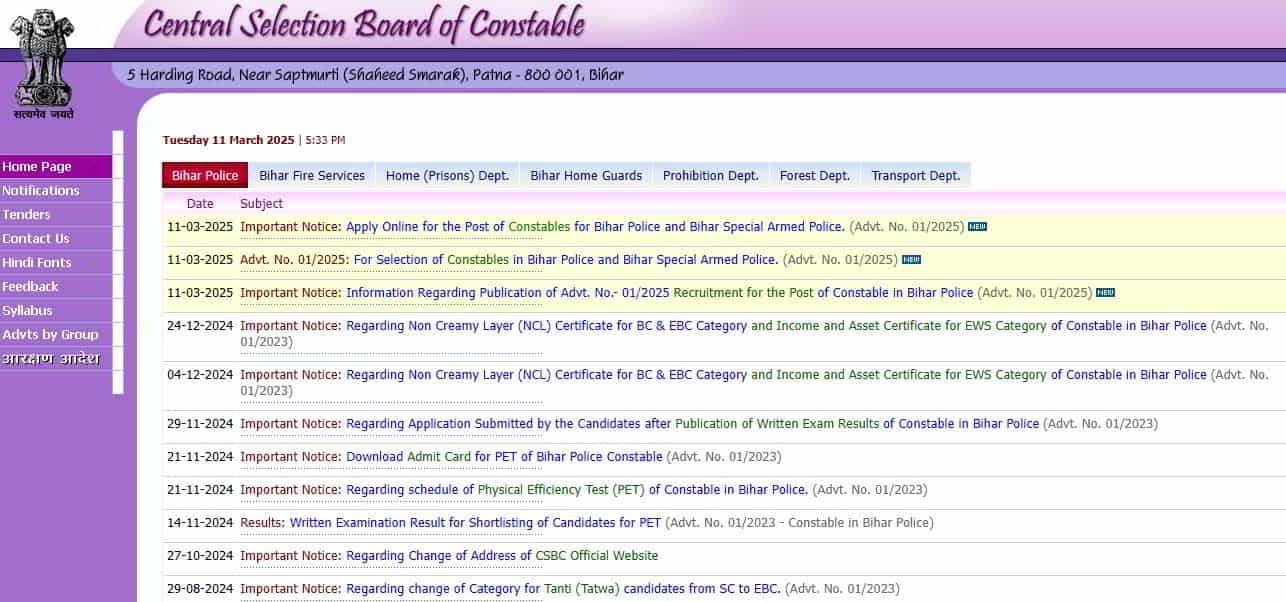Image resolution: width=1286 pixels, height=602 pixels.
Task: Open Hindi Fonts in the sidebar
Action: (x=56, y=263)
